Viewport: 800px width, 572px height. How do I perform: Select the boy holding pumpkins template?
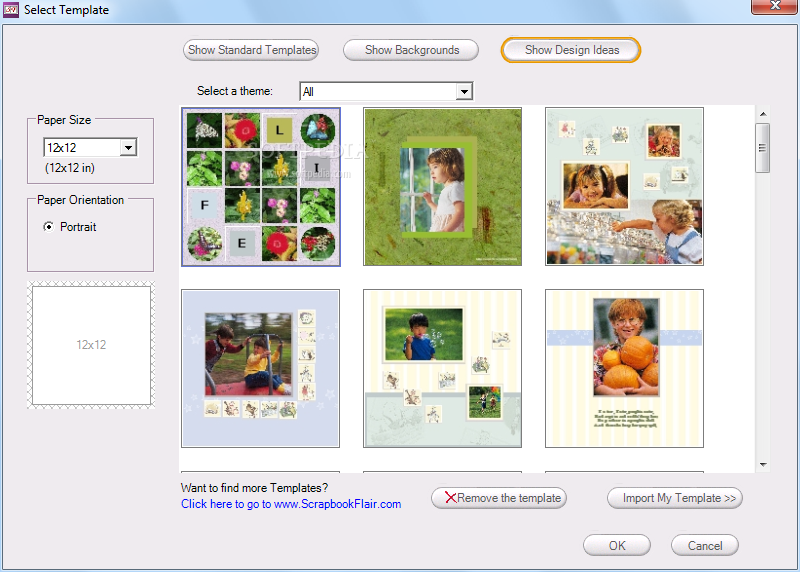pyautogui.click(x=624, y=368)
